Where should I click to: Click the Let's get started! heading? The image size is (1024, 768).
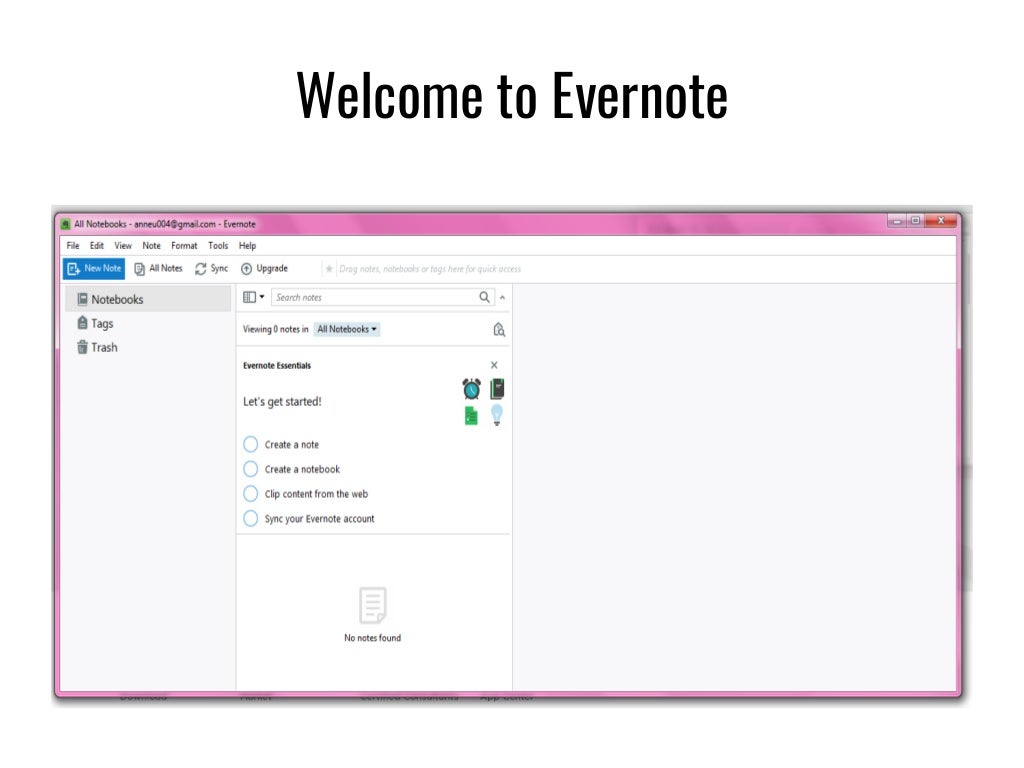click(282, 402)
